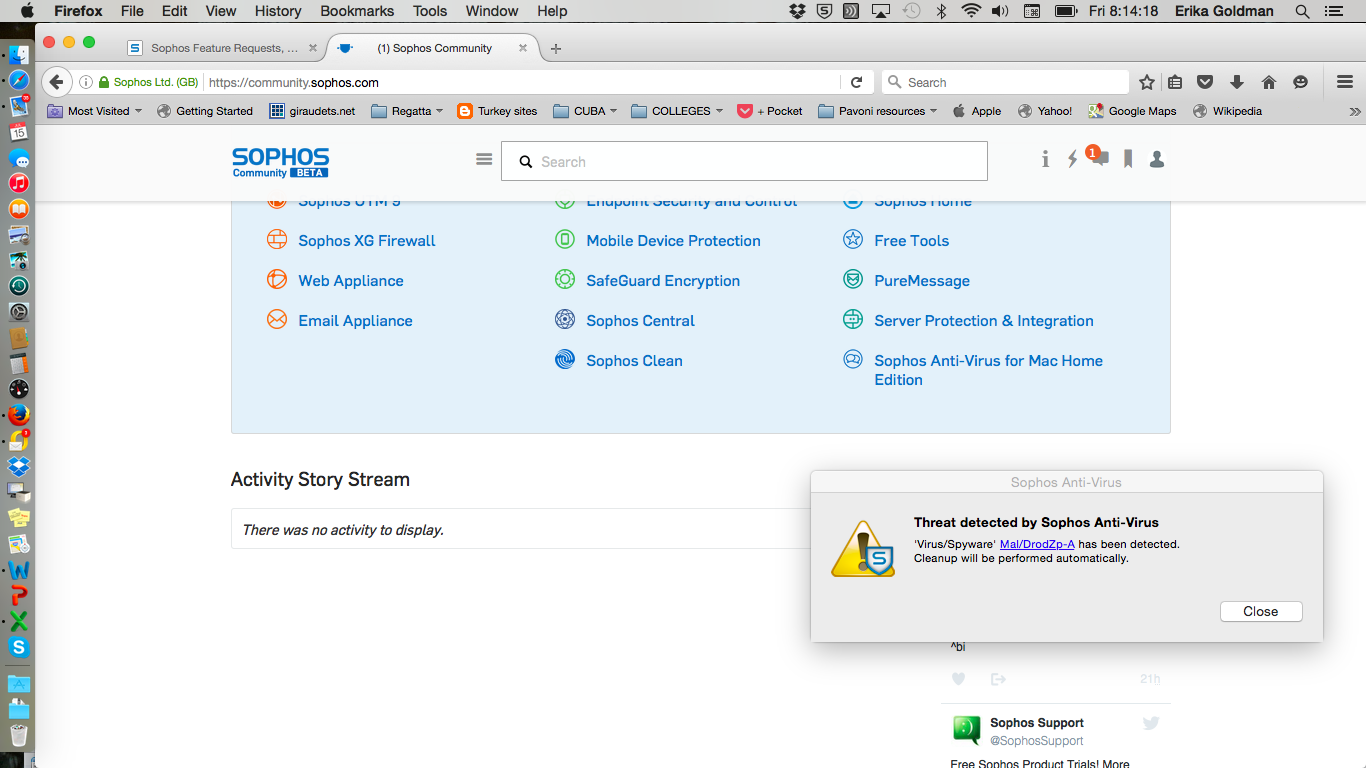The width and height of the screenshot is (1366, 768).
Task: Reload the page with the refresh icon
Action: click(856, 82)
